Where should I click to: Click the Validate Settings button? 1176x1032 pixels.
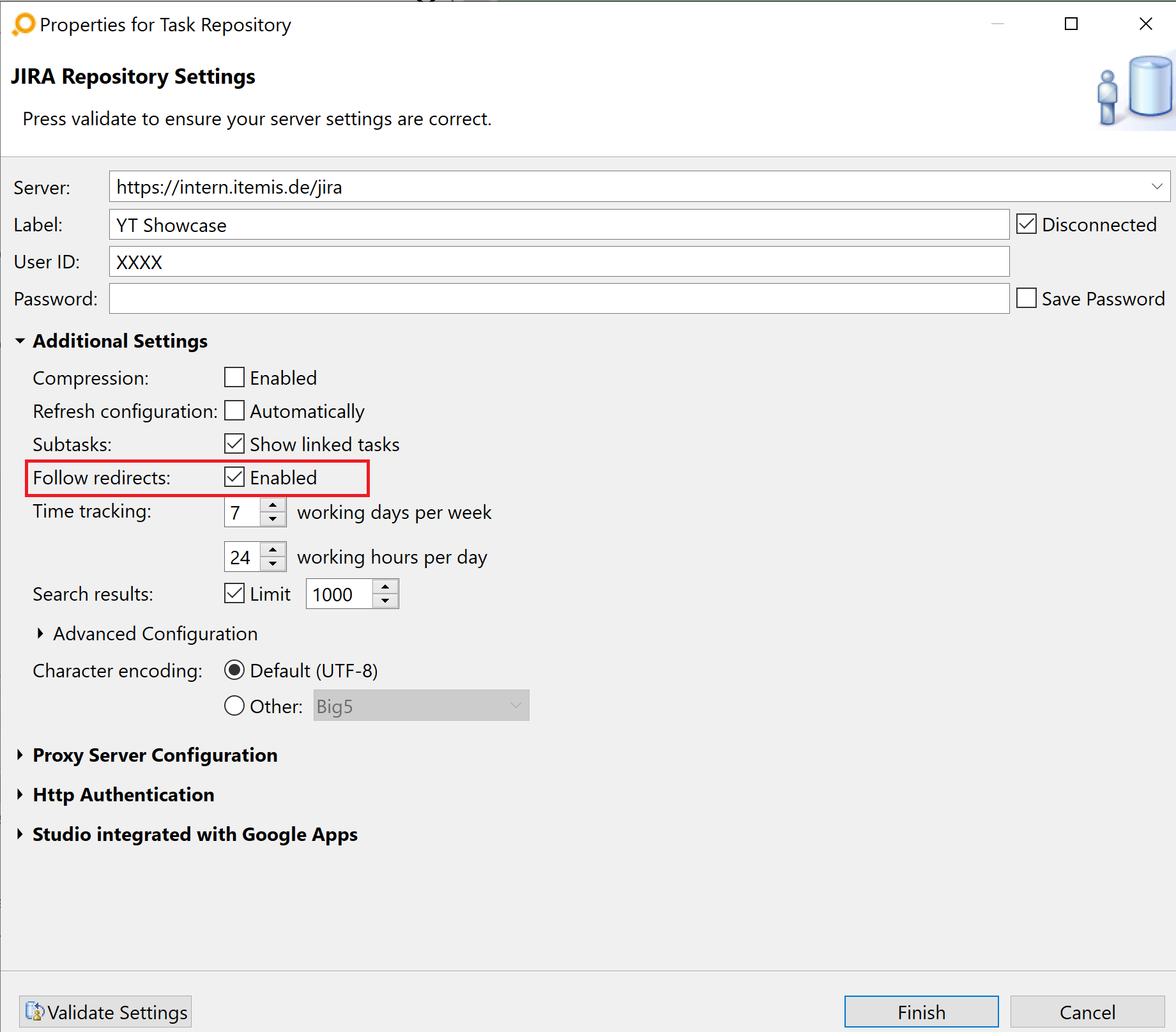pyautogui.click(x=105, y=1012)
